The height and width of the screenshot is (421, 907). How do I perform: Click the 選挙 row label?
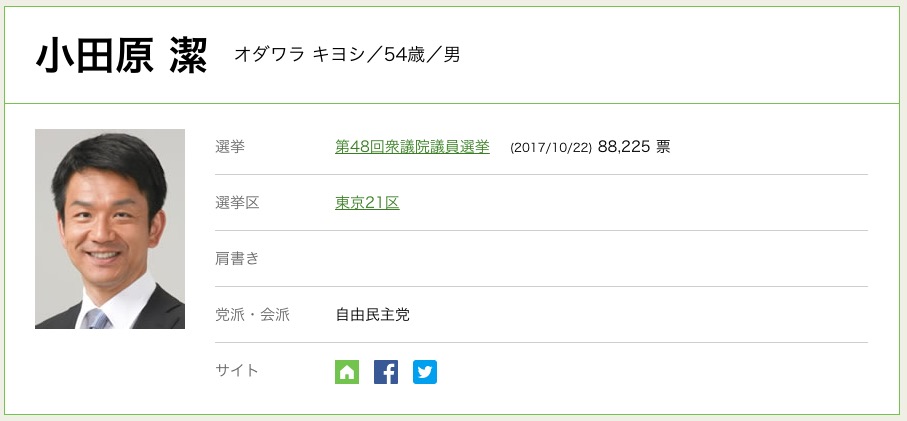[230, 147]
